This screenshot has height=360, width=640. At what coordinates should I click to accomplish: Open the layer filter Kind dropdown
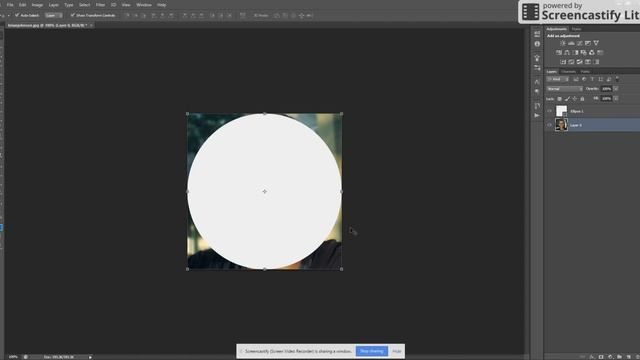pyautogui.click(x=558, y=79)
